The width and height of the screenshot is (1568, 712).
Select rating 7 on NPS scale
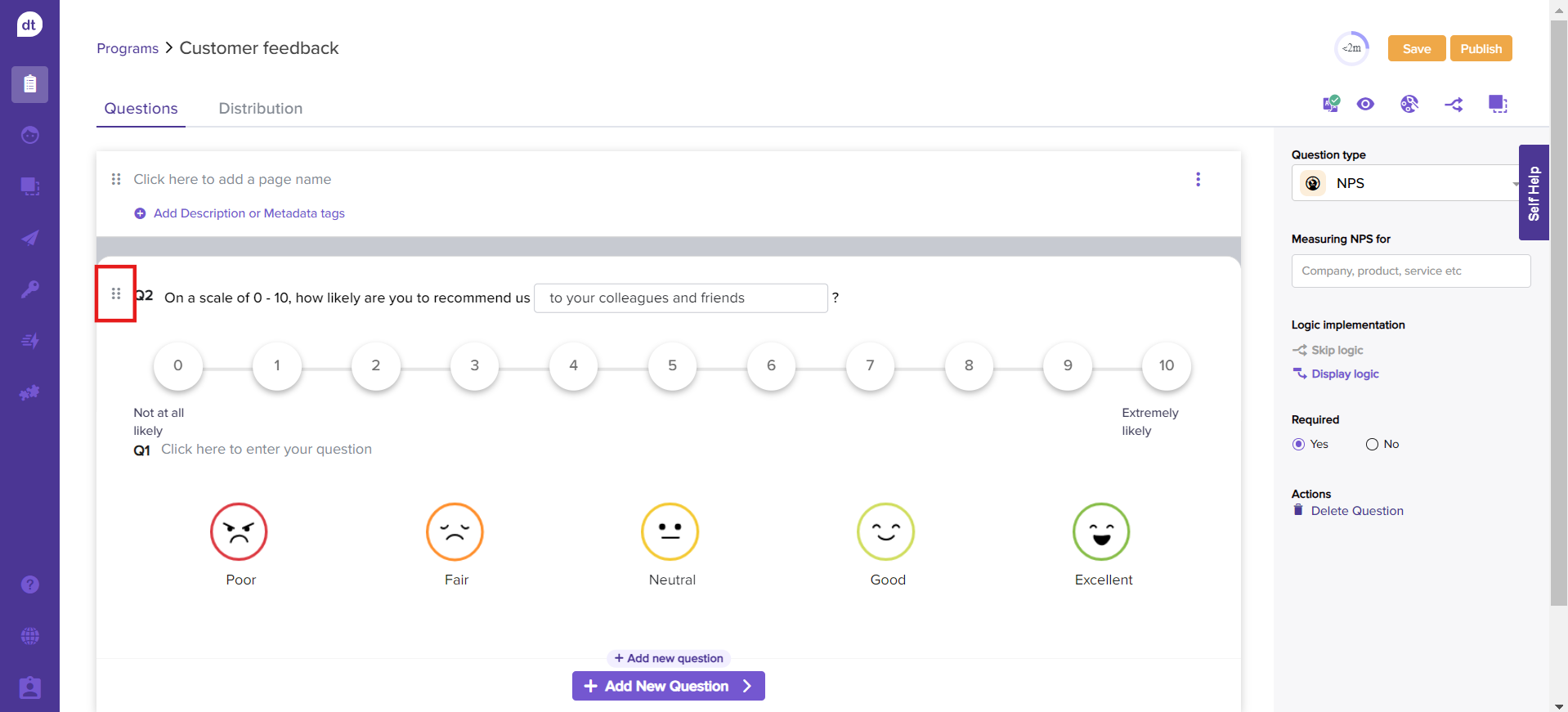(870, 365)
